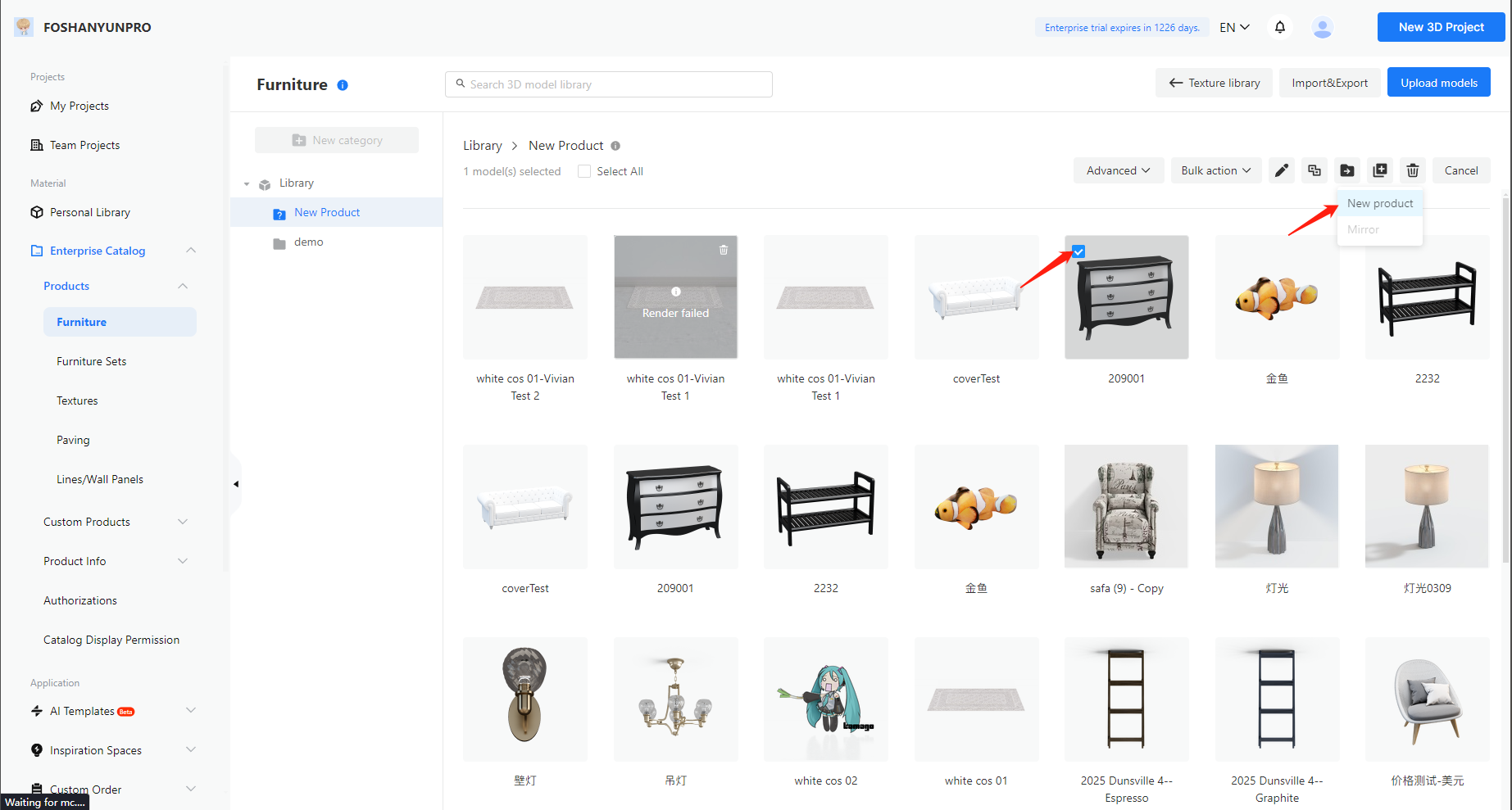Open Authorizations in the sidebar
The width and height of the screenshot is (1512, 810).
80,600
